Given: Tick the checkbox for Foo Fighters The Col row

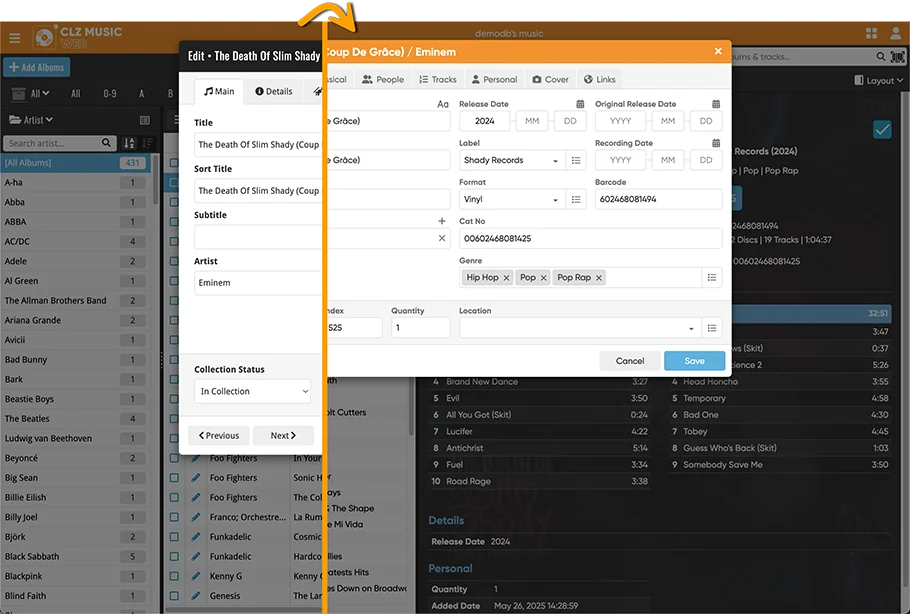Looking at the screenshot, I should 174,497.
